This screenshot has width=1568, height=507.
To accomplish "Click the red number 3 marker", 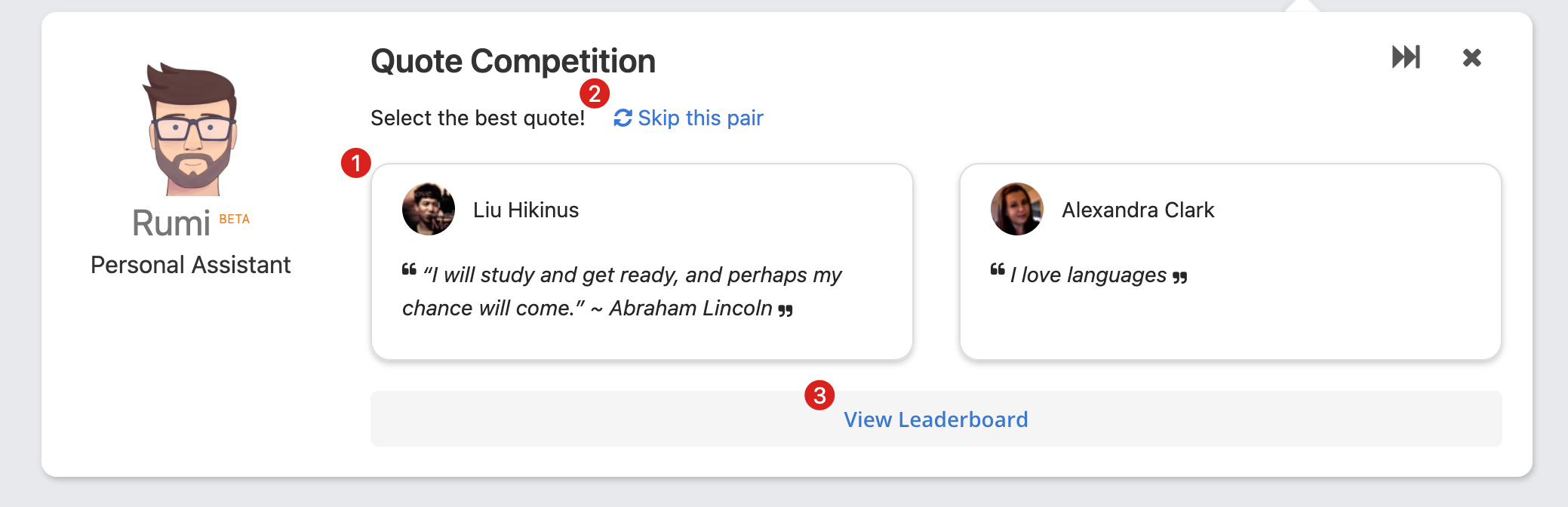I will [x=819, y=395].
